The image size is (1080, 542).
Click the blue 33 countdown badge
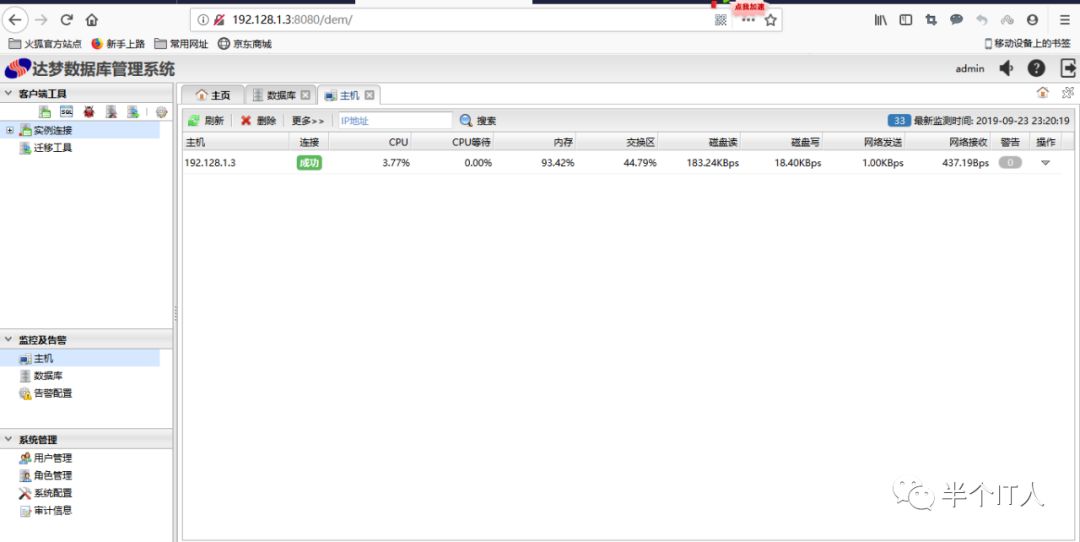(899, 121)
